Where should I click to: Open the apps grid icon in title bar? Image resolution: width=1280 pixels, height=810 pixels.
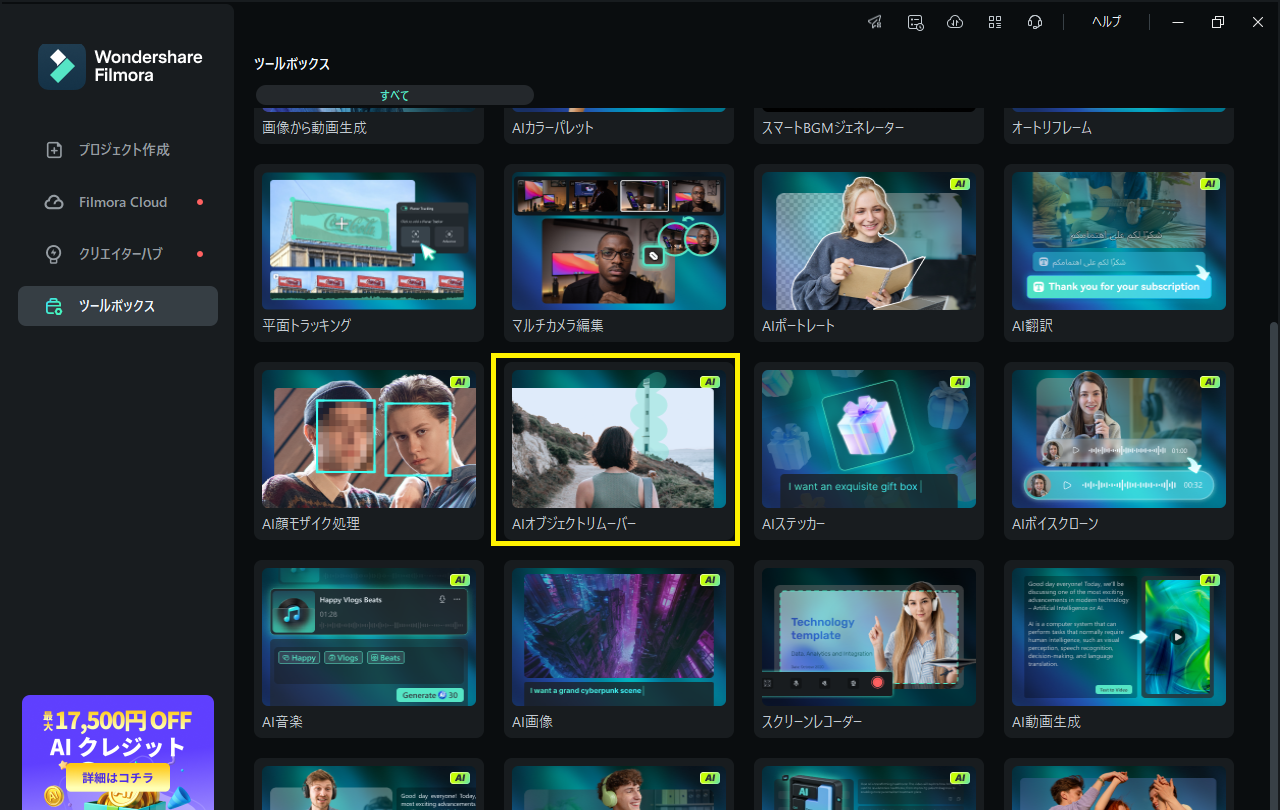(x=995, y=22)
